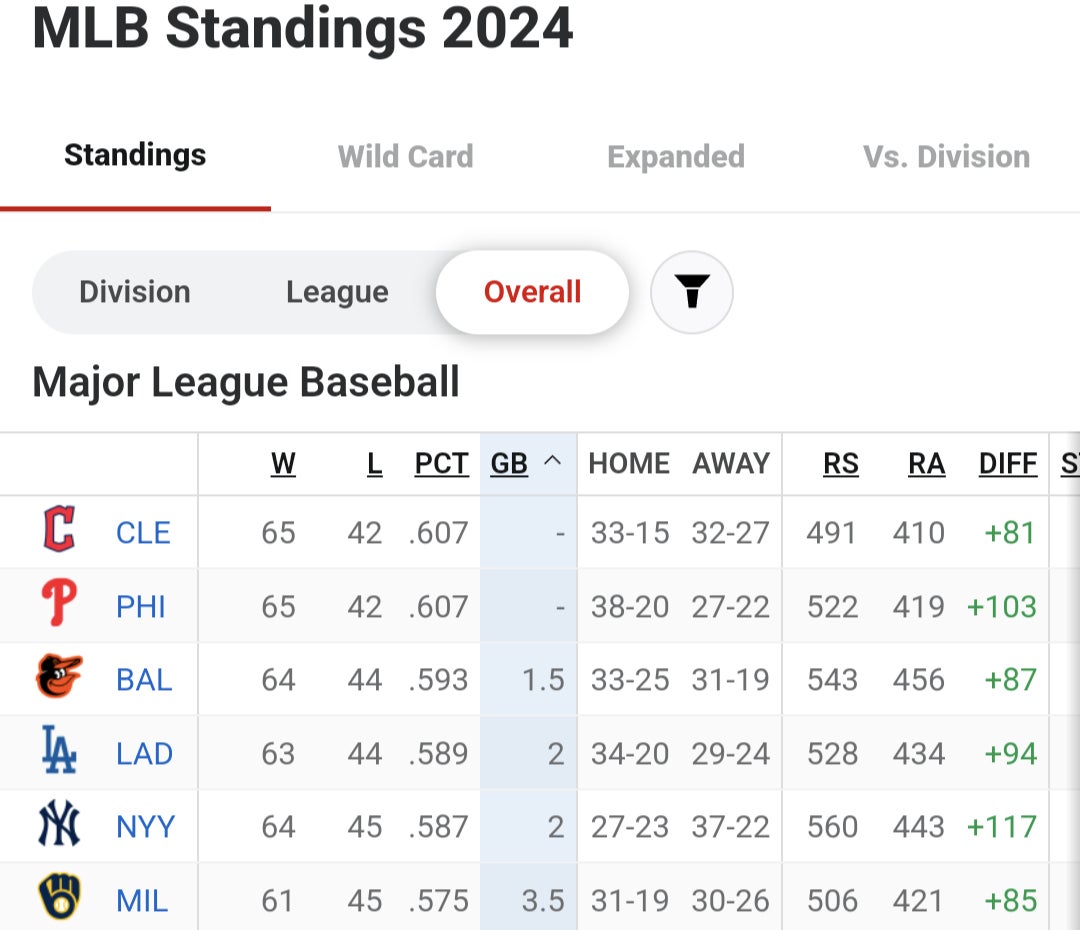Open the standings filter funnel icon

click(x=692, y=292)
